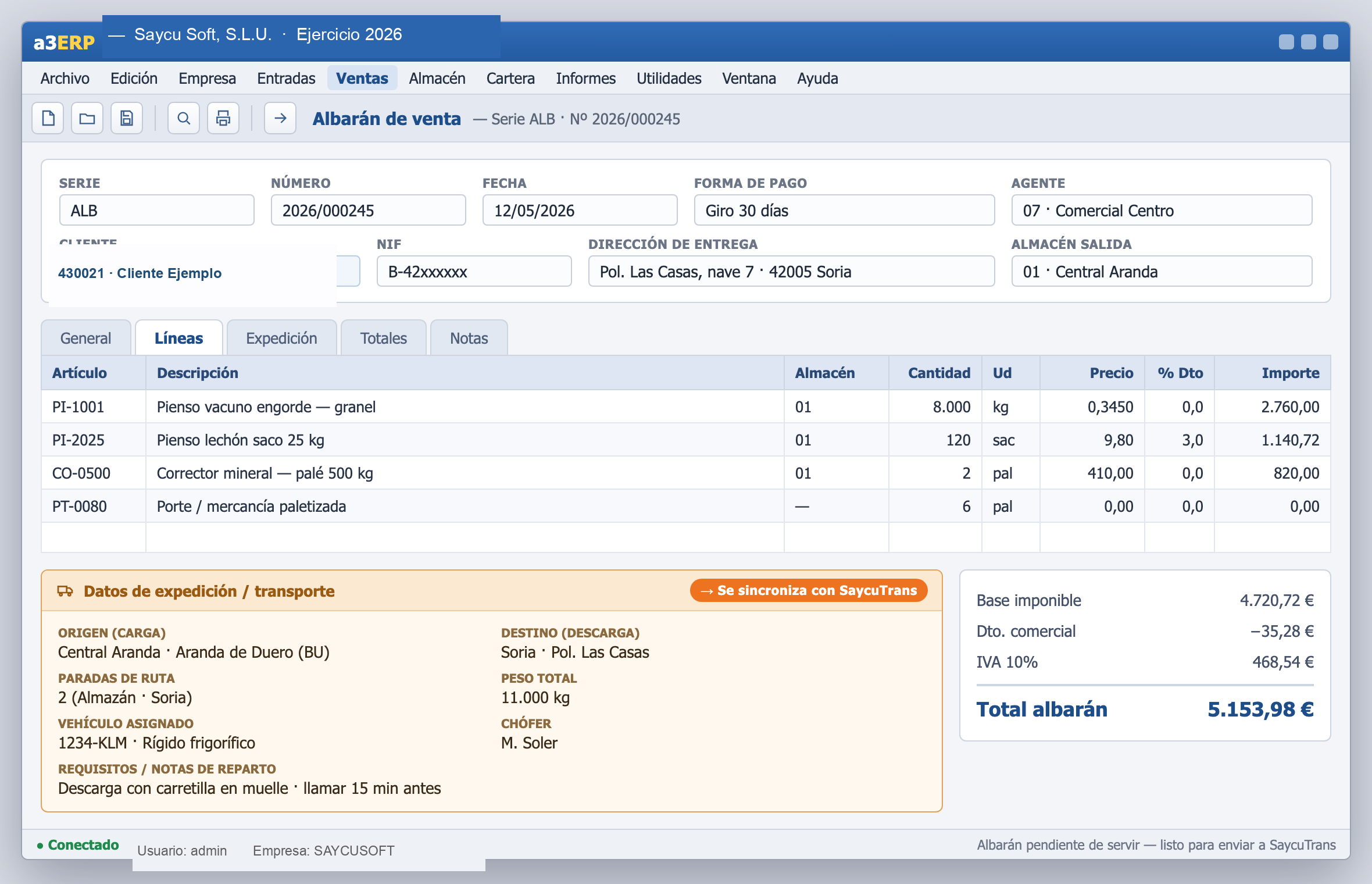Click the a3ERP logo in the title bar

64,42
